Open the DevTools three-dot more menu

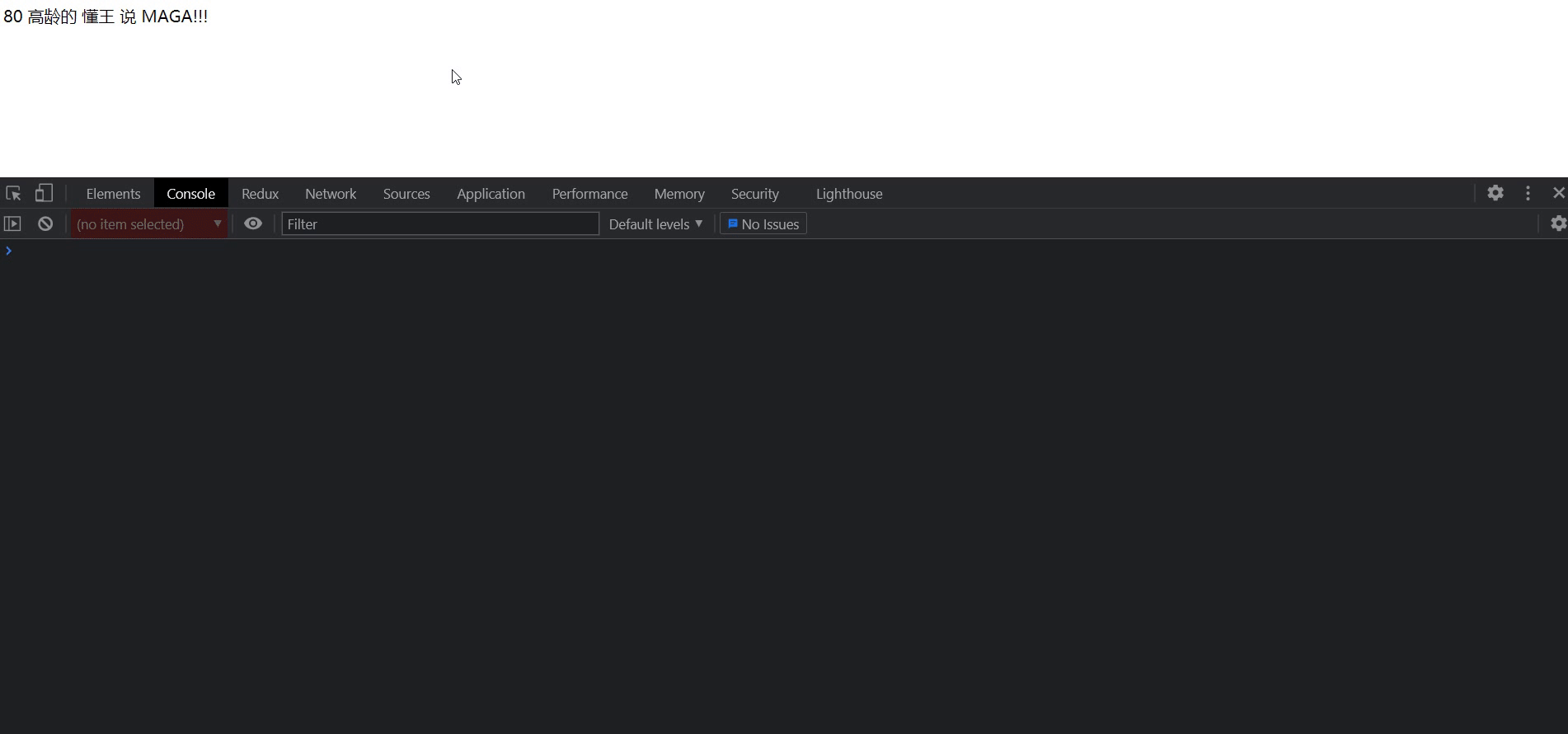pos(1528,193)
